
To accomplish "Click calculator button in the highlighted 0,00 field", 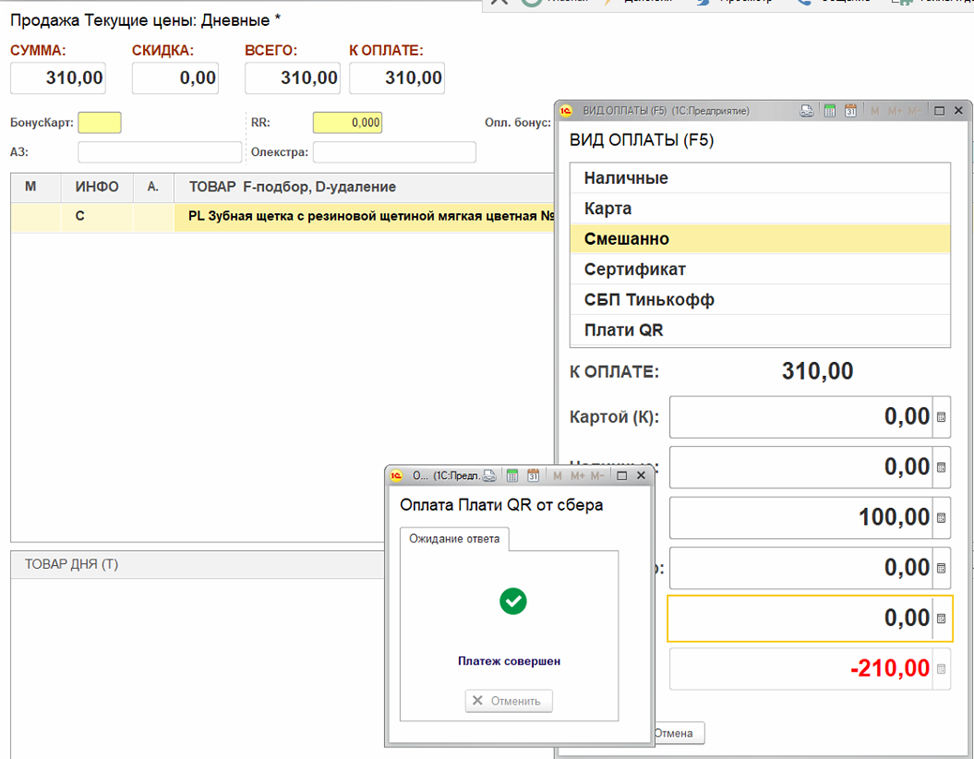I will coord(940,619).
